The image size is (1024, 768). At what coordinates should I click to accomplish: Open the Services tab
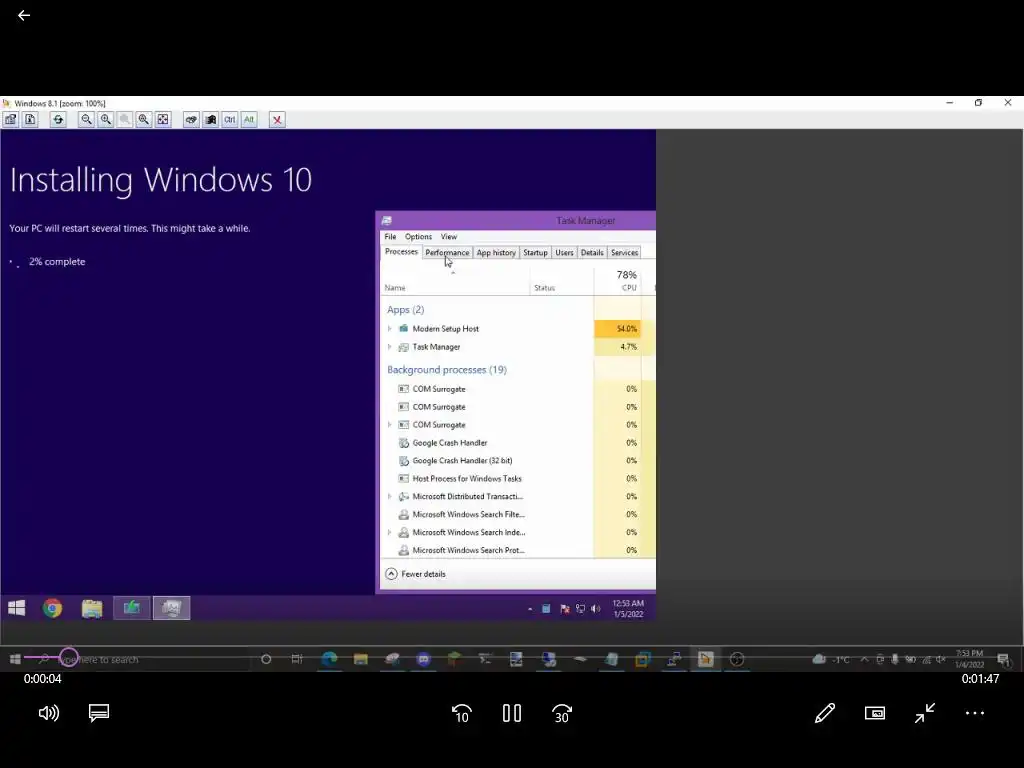coord(624,253)
